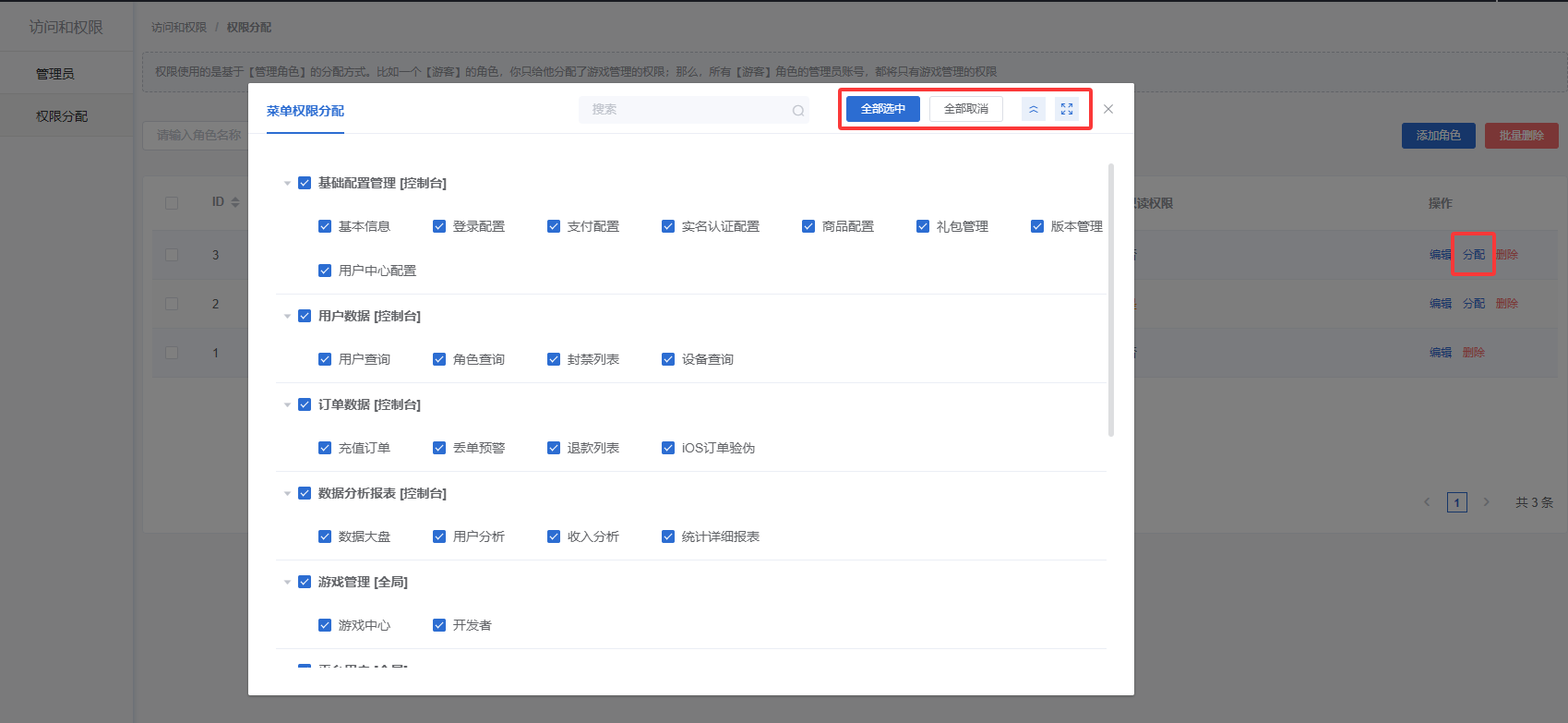Uncheck 订单数据 [控制台] group checkbox

pos(305,405)
